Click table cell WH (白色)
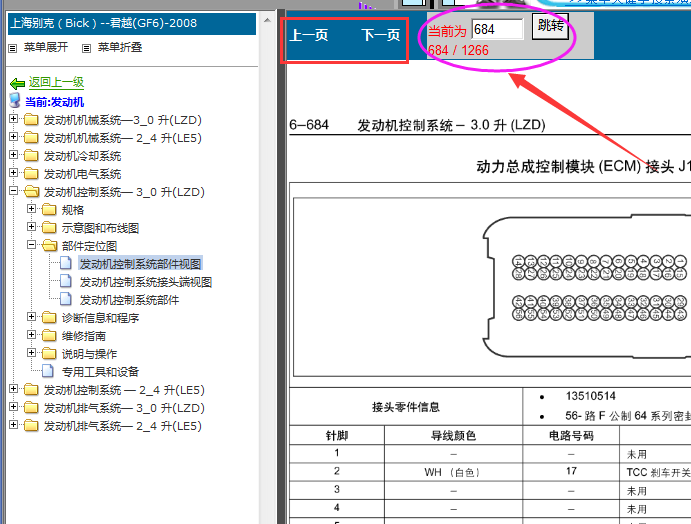This screenshot has height=524, width=691. click(x=453, y=472)
